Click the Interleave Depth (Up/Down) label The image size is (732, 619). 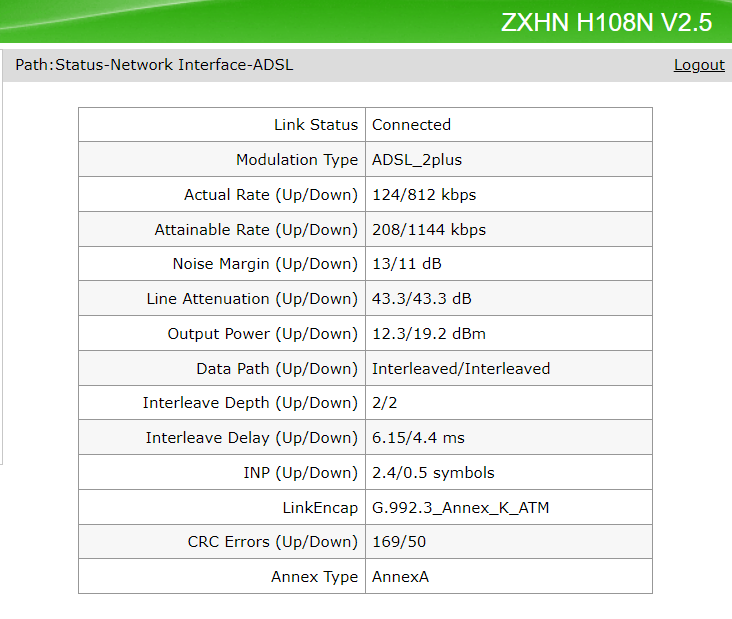pos(250,403)
